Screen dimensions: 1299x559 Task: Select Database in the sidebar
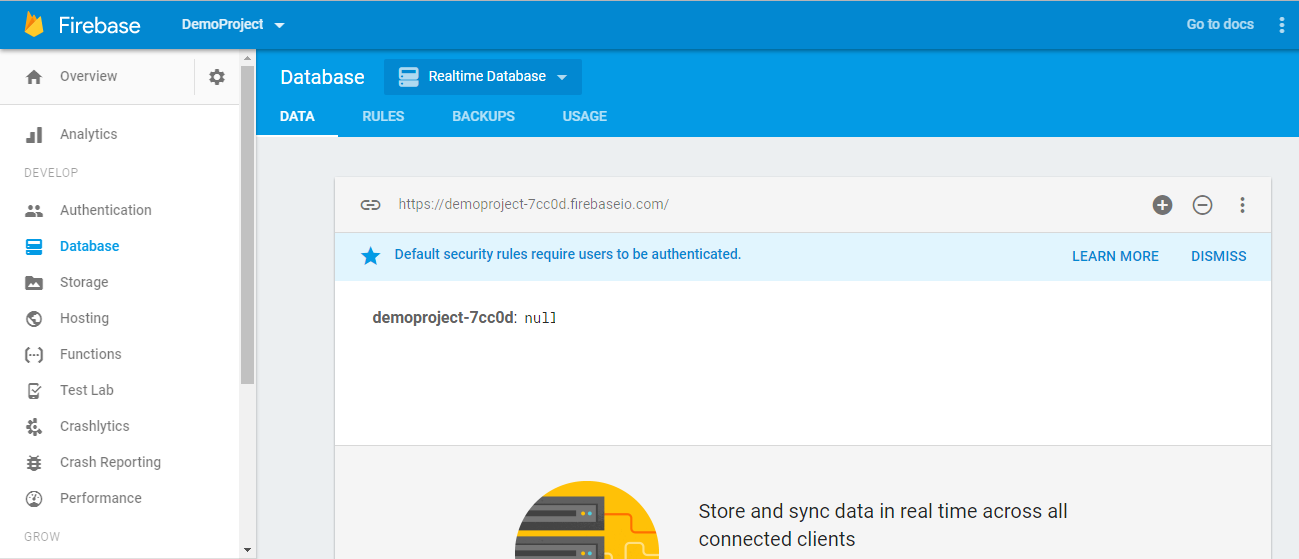[89, 246]
